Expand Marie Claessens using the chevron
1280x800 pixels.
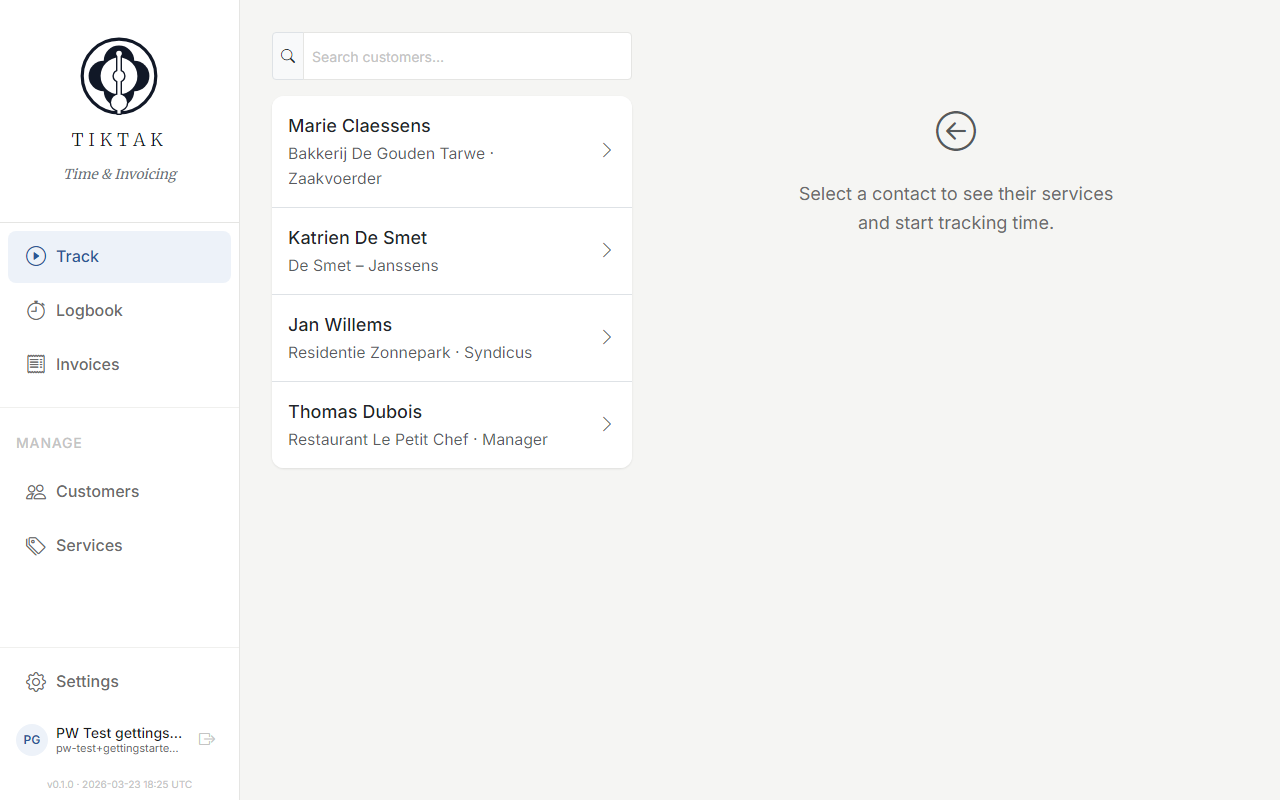(606, 150)
